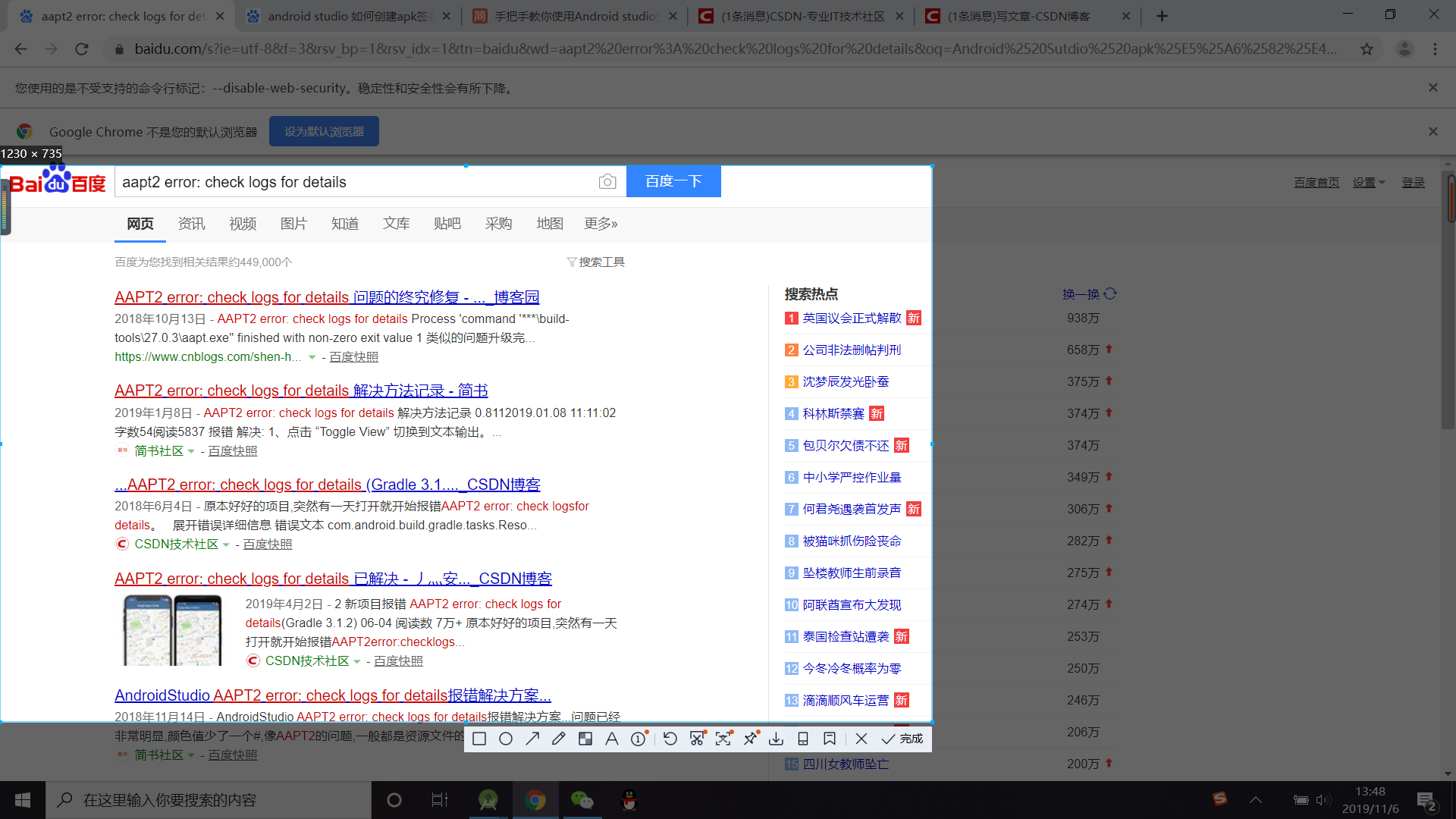The height and width of the screenshot is (819, 1456).
Task: Select the text annotation tool
Action: click(x=611, y=739)
